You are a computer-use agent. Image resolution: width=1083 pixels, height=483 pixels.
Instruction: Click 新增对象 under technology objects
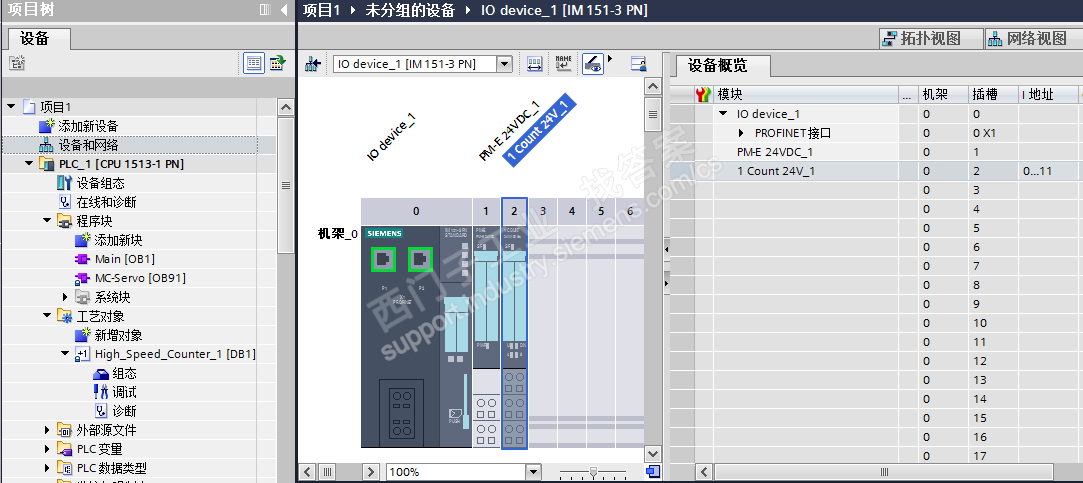coord(118,335)
